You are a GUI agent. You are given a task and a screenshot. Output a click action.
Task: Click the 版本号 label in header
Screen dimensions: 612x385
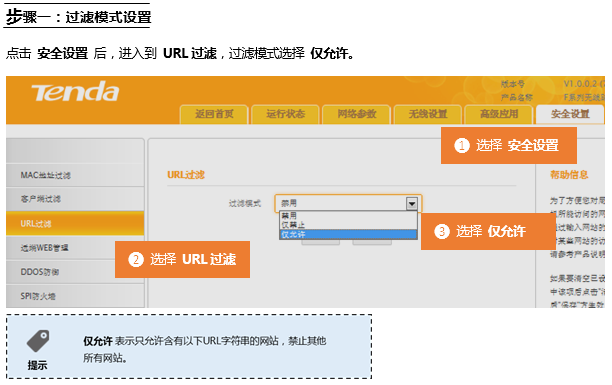[x=512, y=84]
